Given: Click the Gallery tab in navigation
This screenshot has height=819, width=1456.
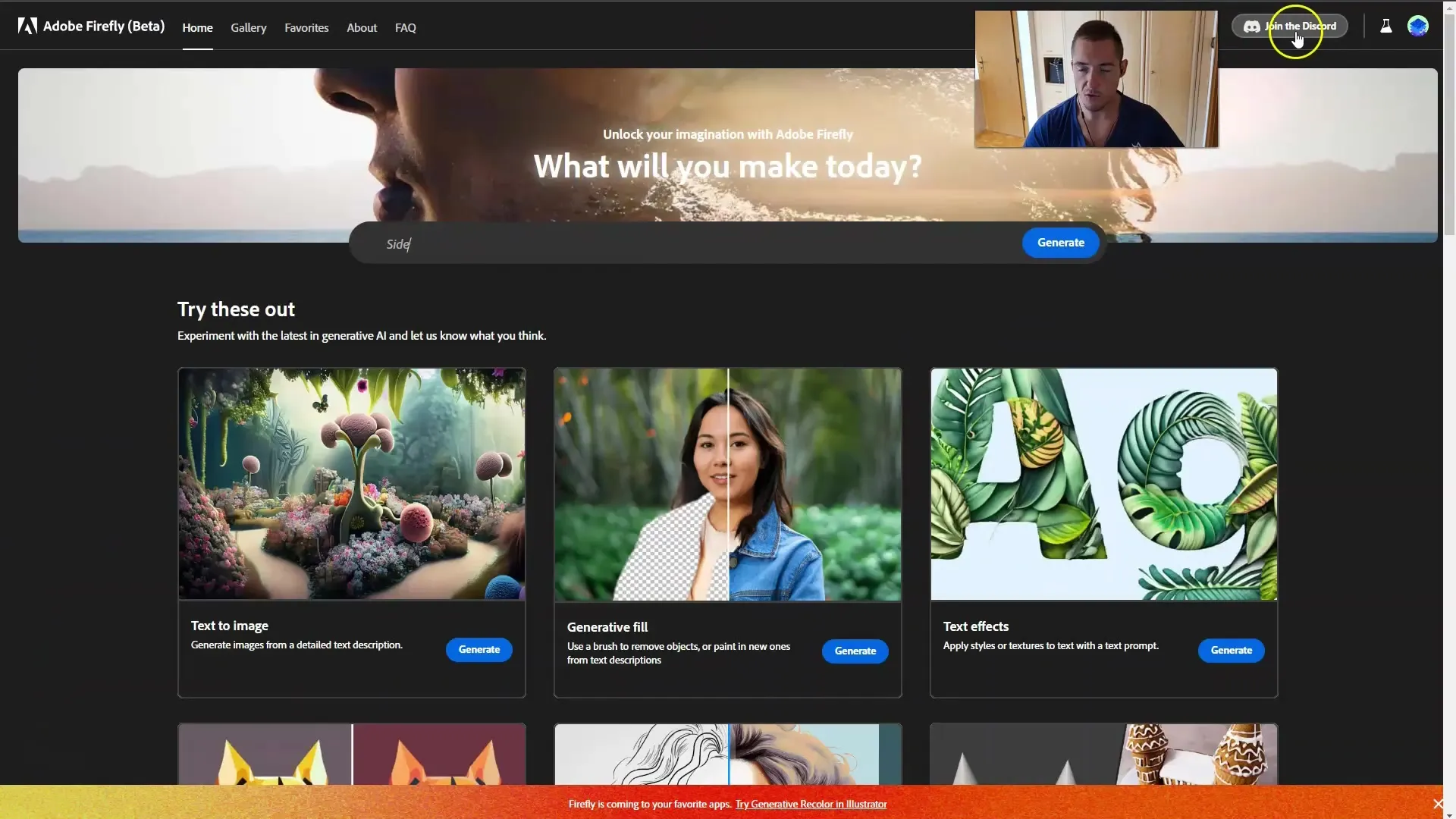Looking at the screenshot, I should 248,27.
